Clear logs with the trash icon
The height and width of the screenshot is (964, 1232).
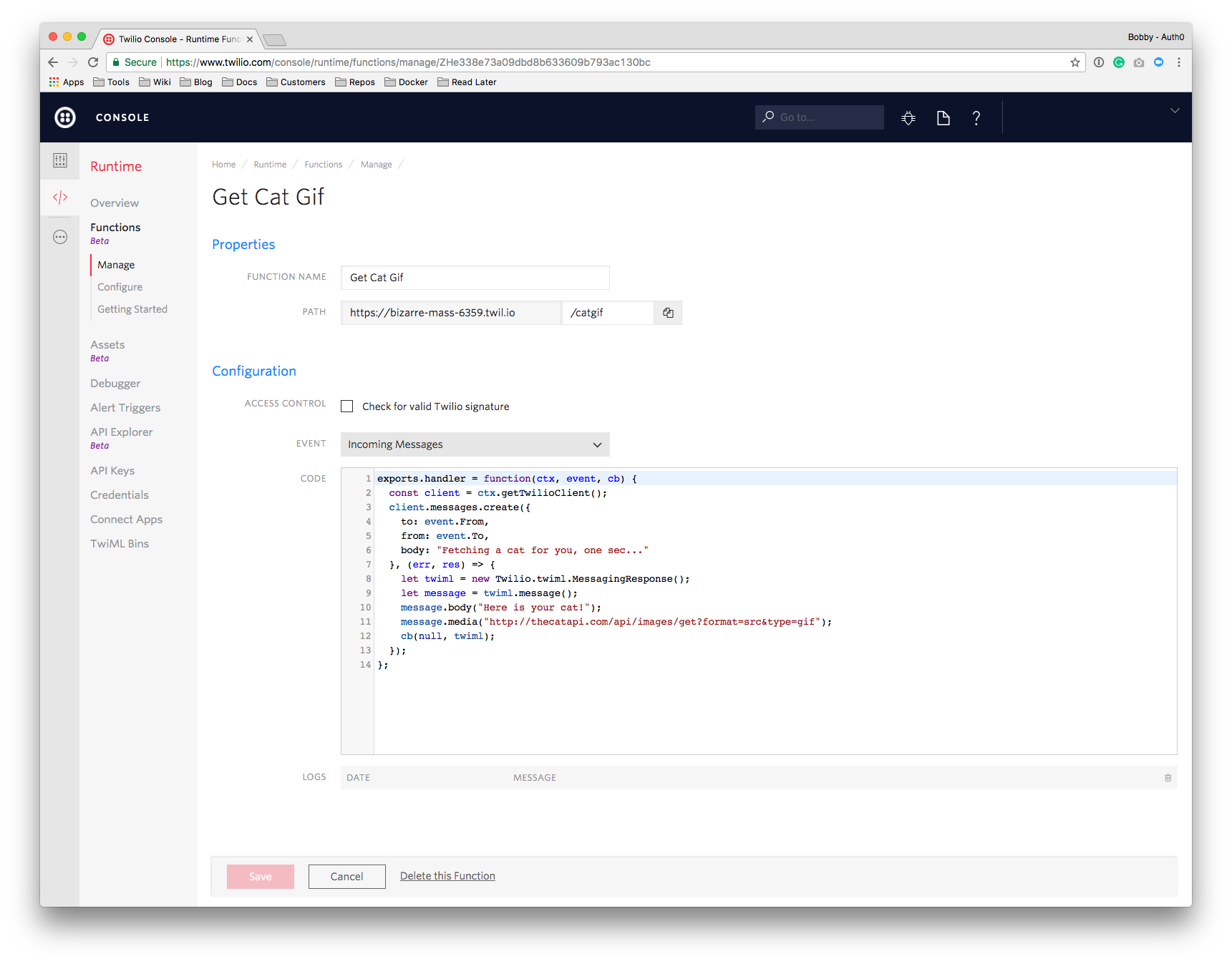1168,778
